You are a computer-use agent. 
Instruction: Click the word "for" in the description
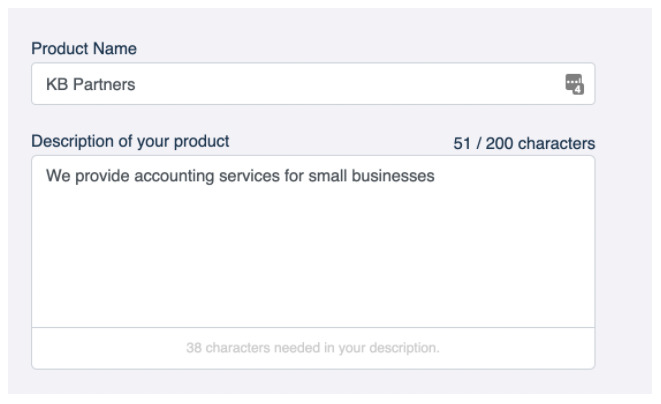[294, 176]
